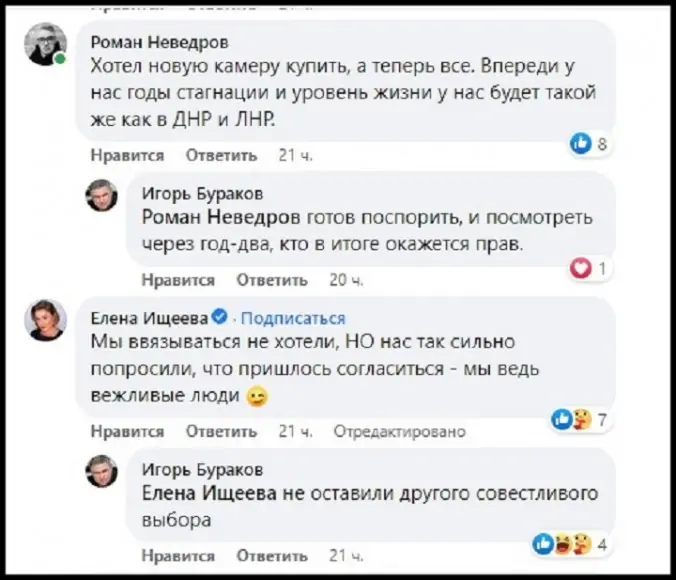View like reactions on Роман Неведров's comment
The height and width of the screenshot is (580, 676).
pos(589,145)
